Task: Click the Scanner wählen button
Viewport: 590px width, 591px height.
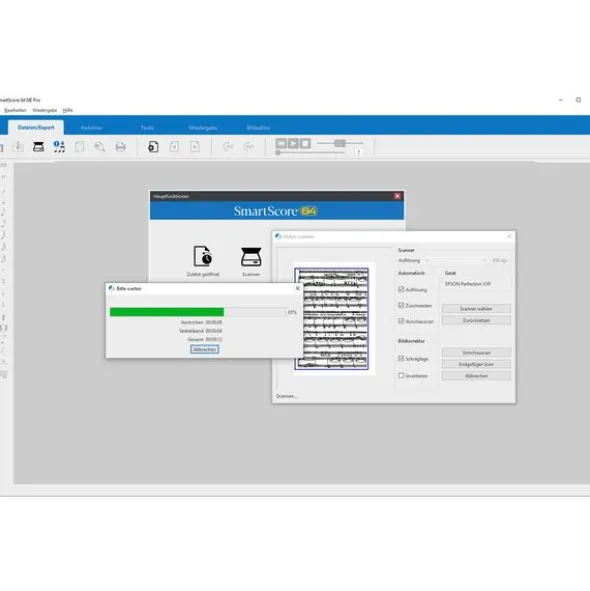Action: [476, 309]
